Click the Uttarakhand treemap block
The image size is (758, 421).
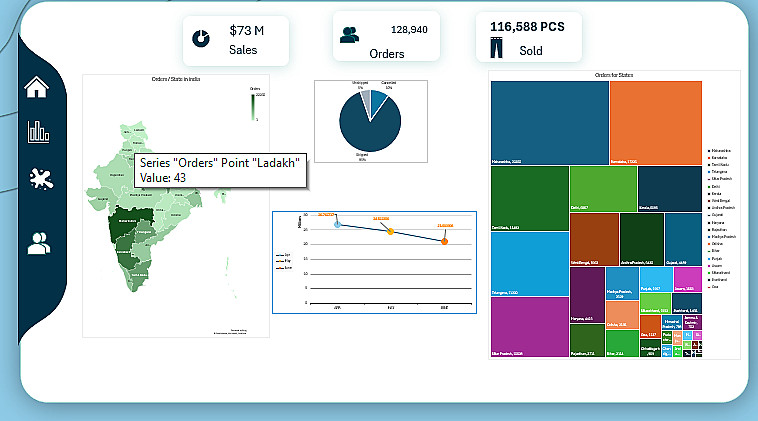pos(655,303)
